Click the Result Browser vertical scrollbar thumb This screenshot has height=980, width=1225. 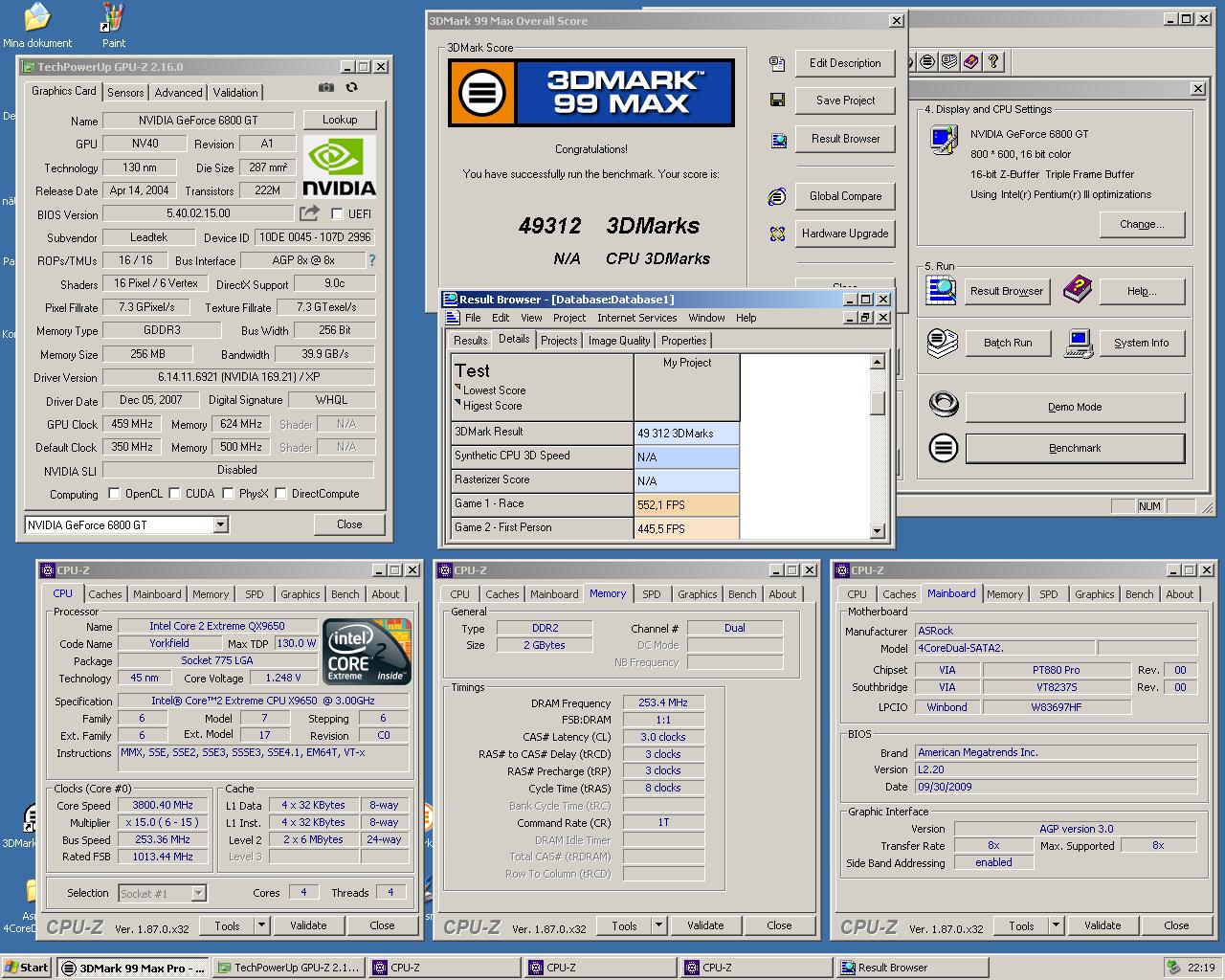pyautogui.click(x=878, y=403)
